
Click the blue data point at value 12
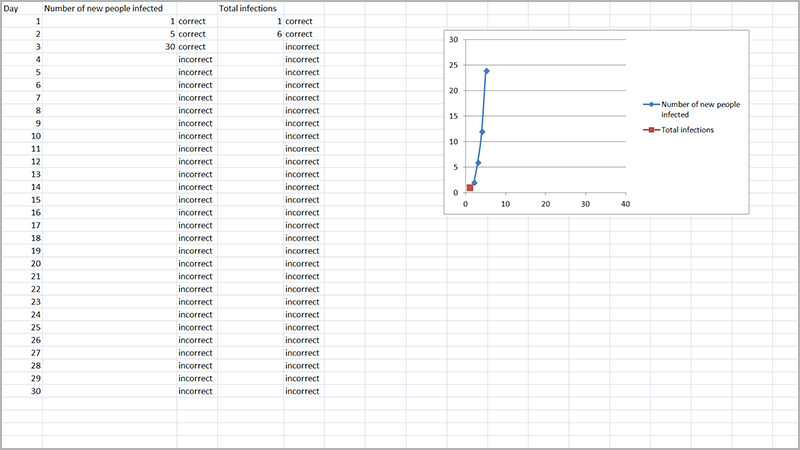click(x=482, y=132)
